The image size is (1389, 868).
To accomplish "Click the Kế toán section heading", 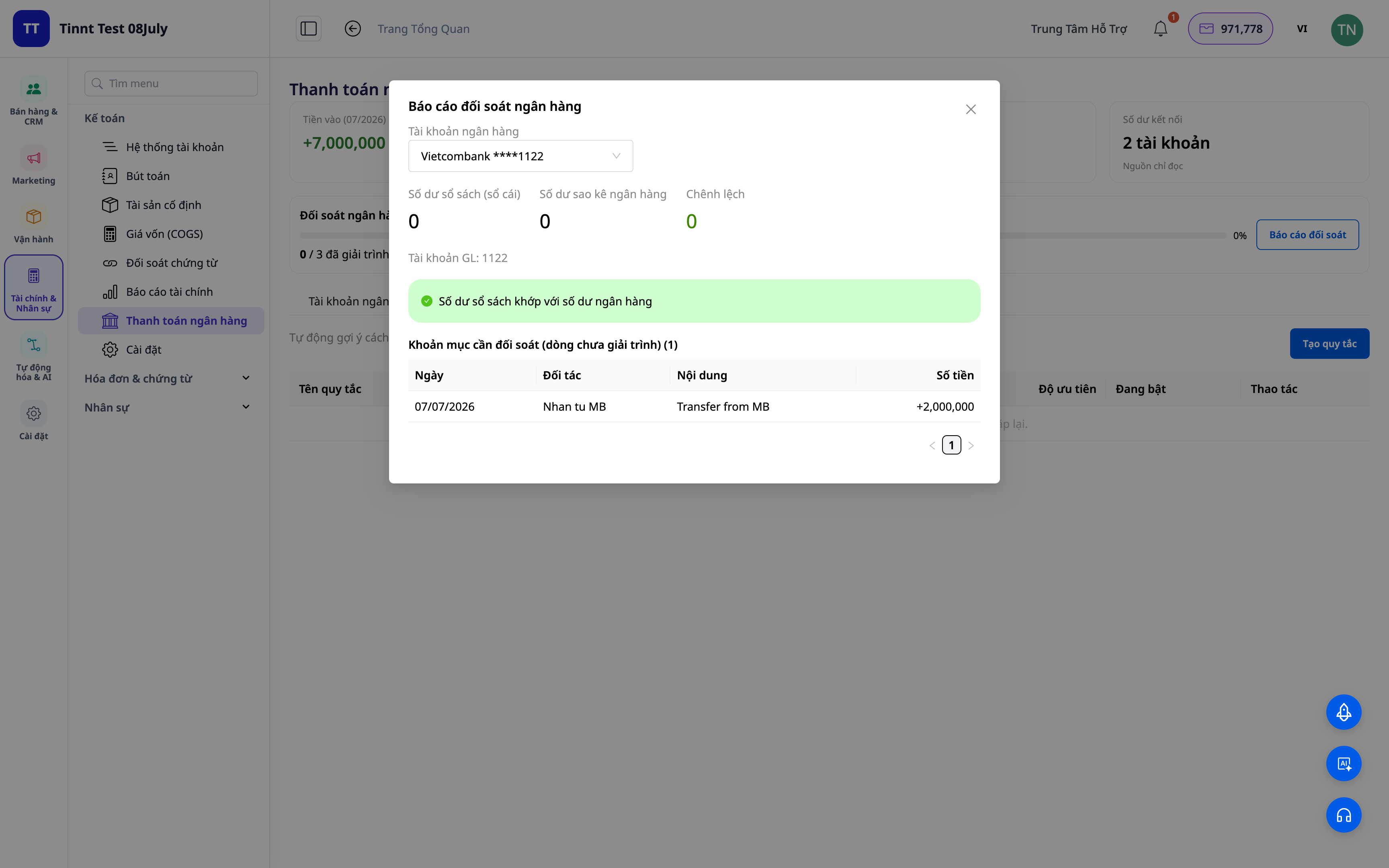I will [x=104, y=118].
